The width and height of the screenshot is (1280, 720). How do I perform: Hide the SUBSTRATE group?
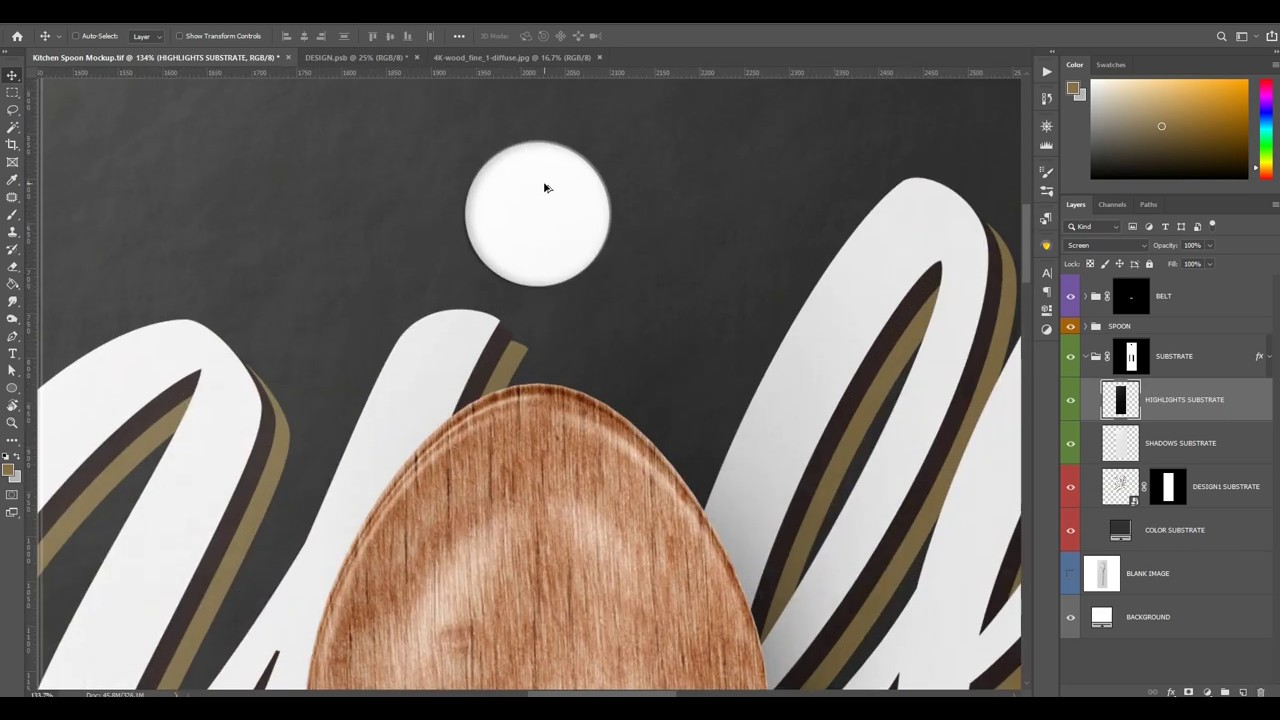[1070, 356]
